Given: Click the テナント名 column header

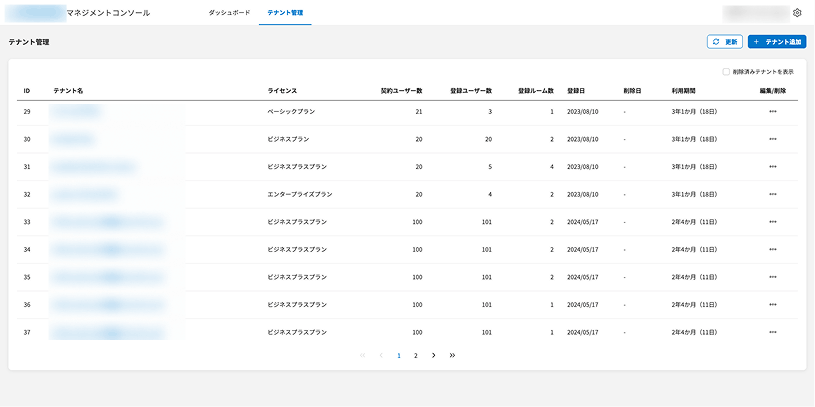Looking at the screenshot, I should 68,91.
